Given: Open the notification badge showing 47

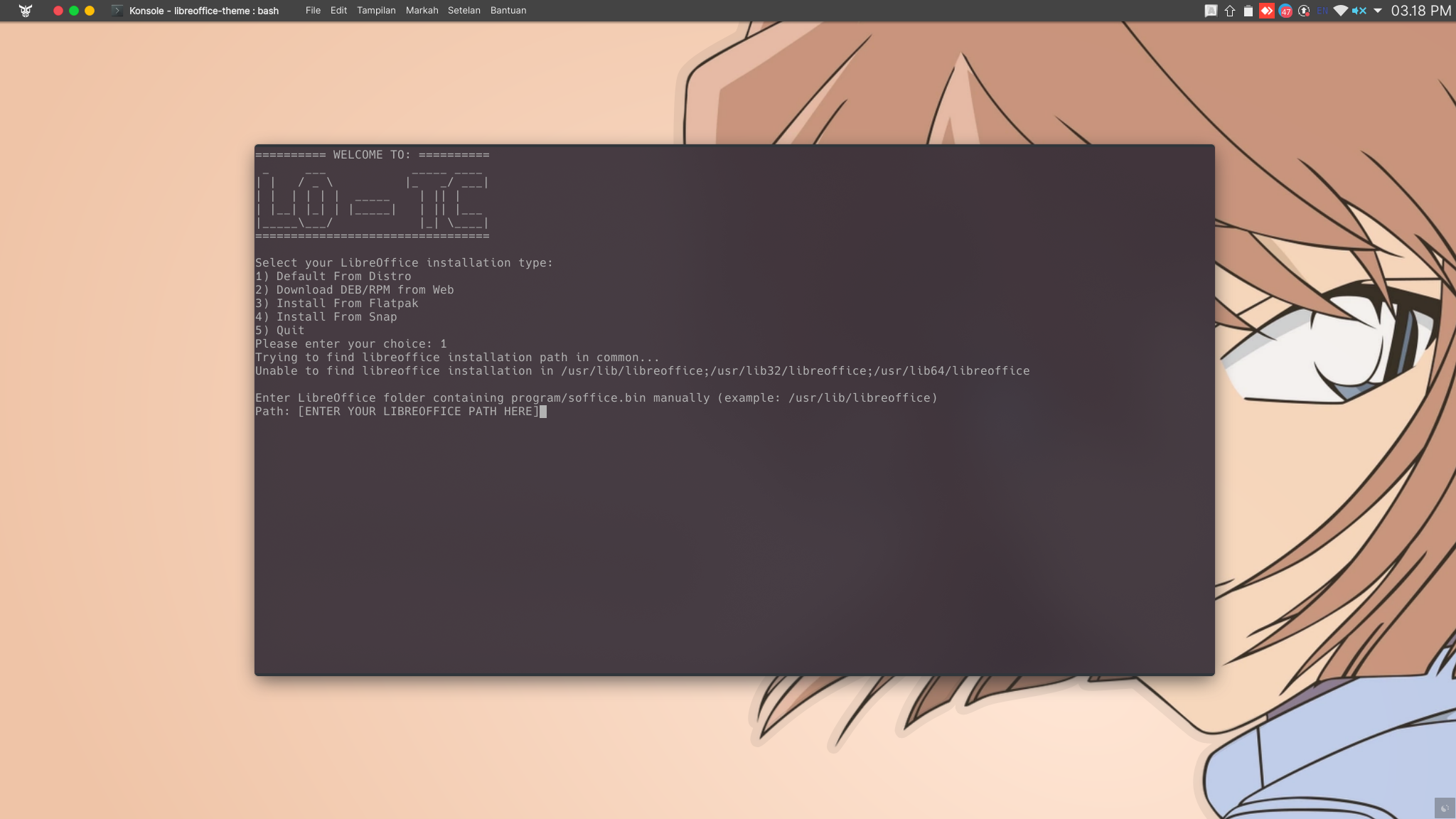Looking at the screenshot, I should tap(1285, 11).
